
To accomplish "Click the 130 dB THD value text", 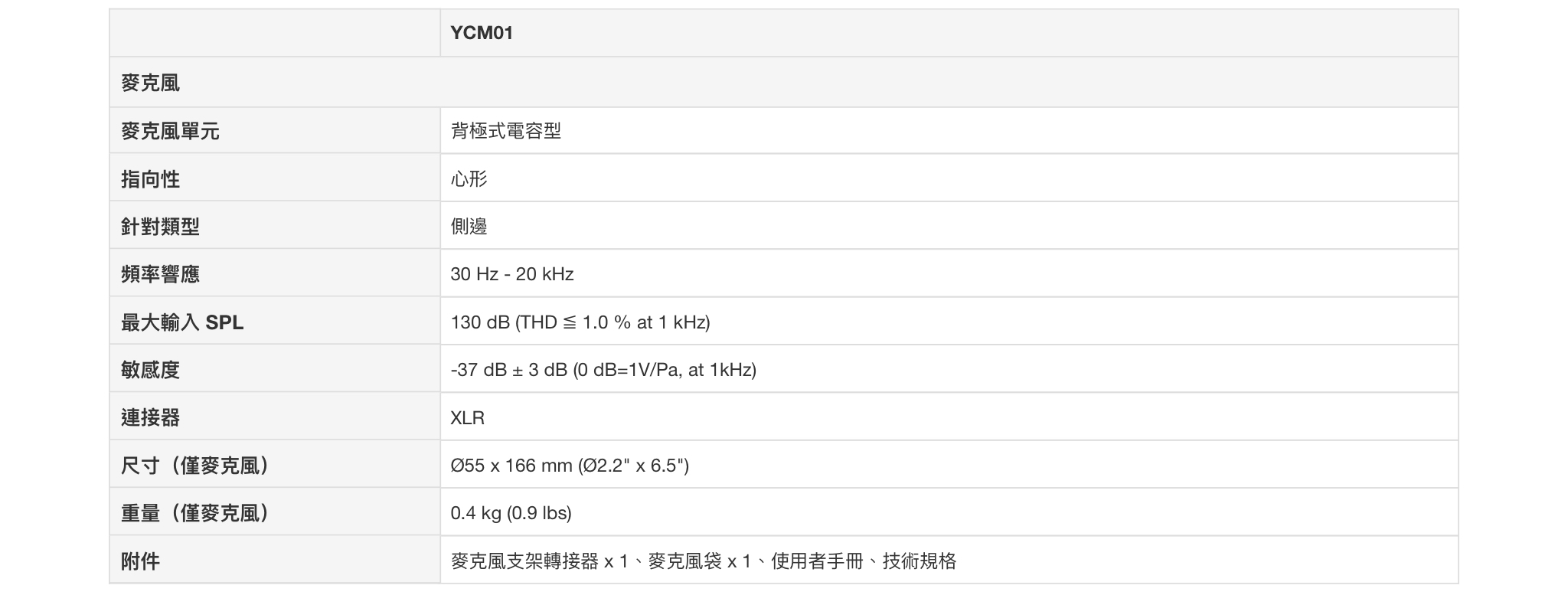I will tap(580, 322).
